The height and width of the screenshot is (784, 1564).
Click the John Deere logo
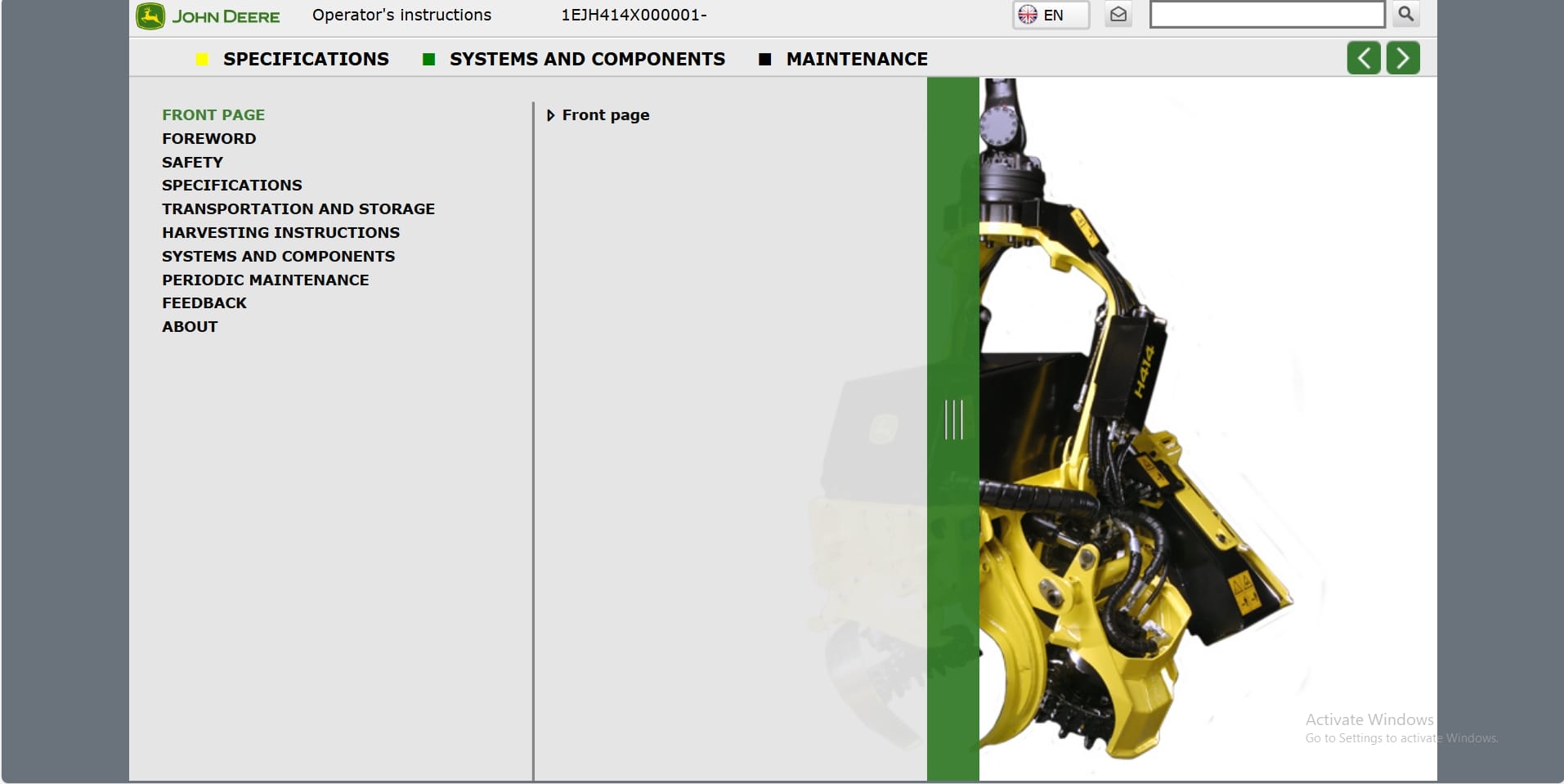(208, 16)
